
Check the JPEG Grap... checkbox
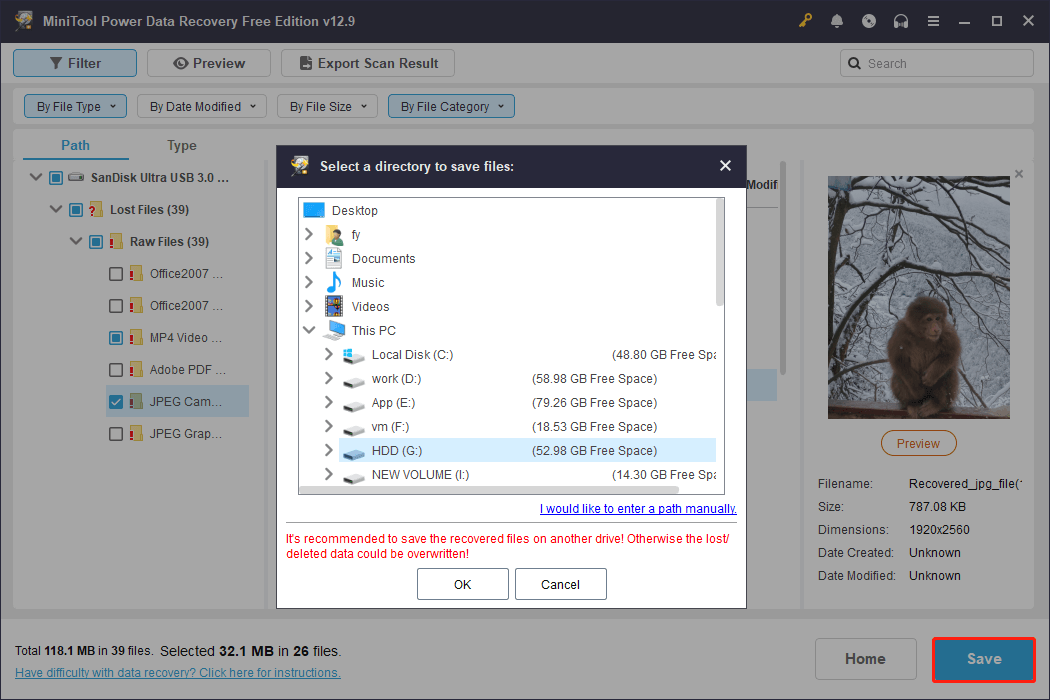[x=116, y=434]
